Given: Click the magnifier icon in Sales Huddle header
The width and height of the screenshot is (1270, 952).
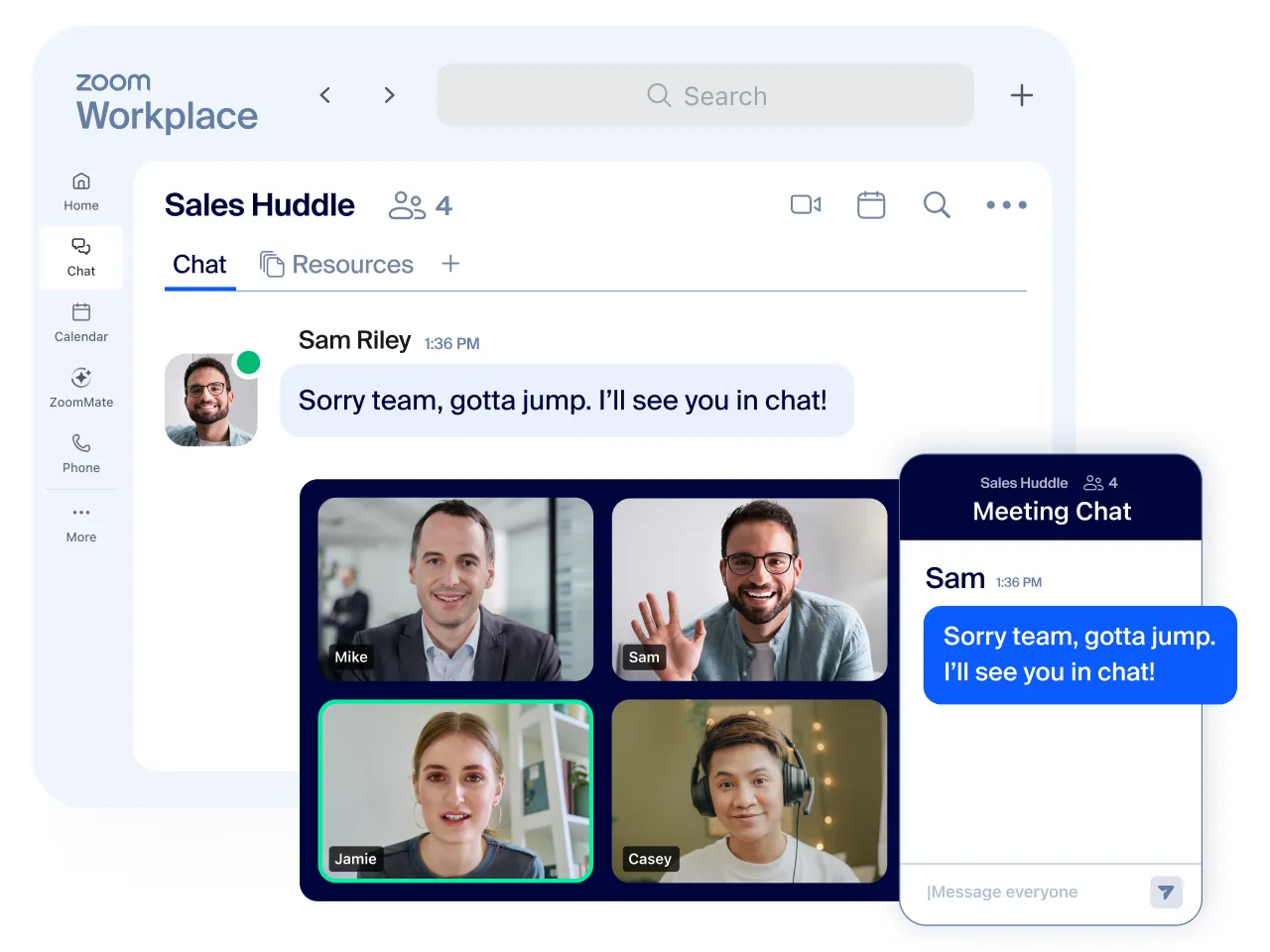Looking at the screenshot, I should point(937,204).
